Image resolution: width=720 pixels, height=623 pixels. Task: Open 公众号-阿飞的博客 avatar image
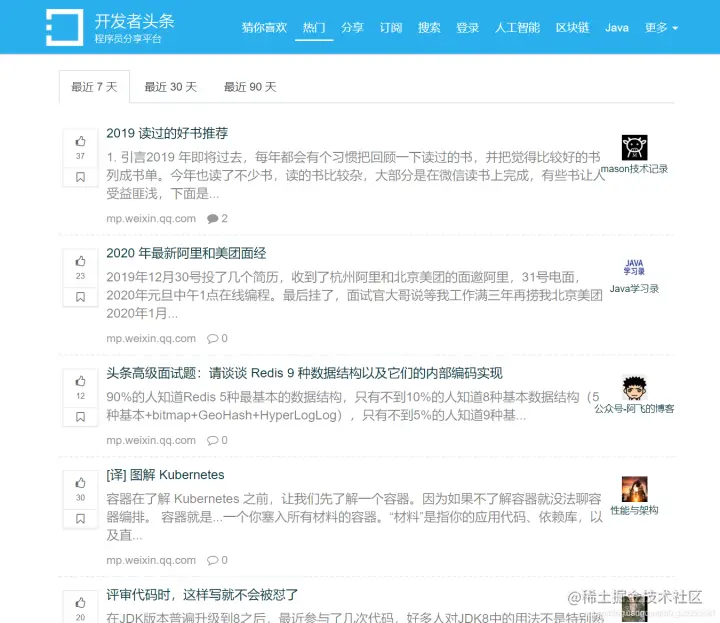click(635, 387)
